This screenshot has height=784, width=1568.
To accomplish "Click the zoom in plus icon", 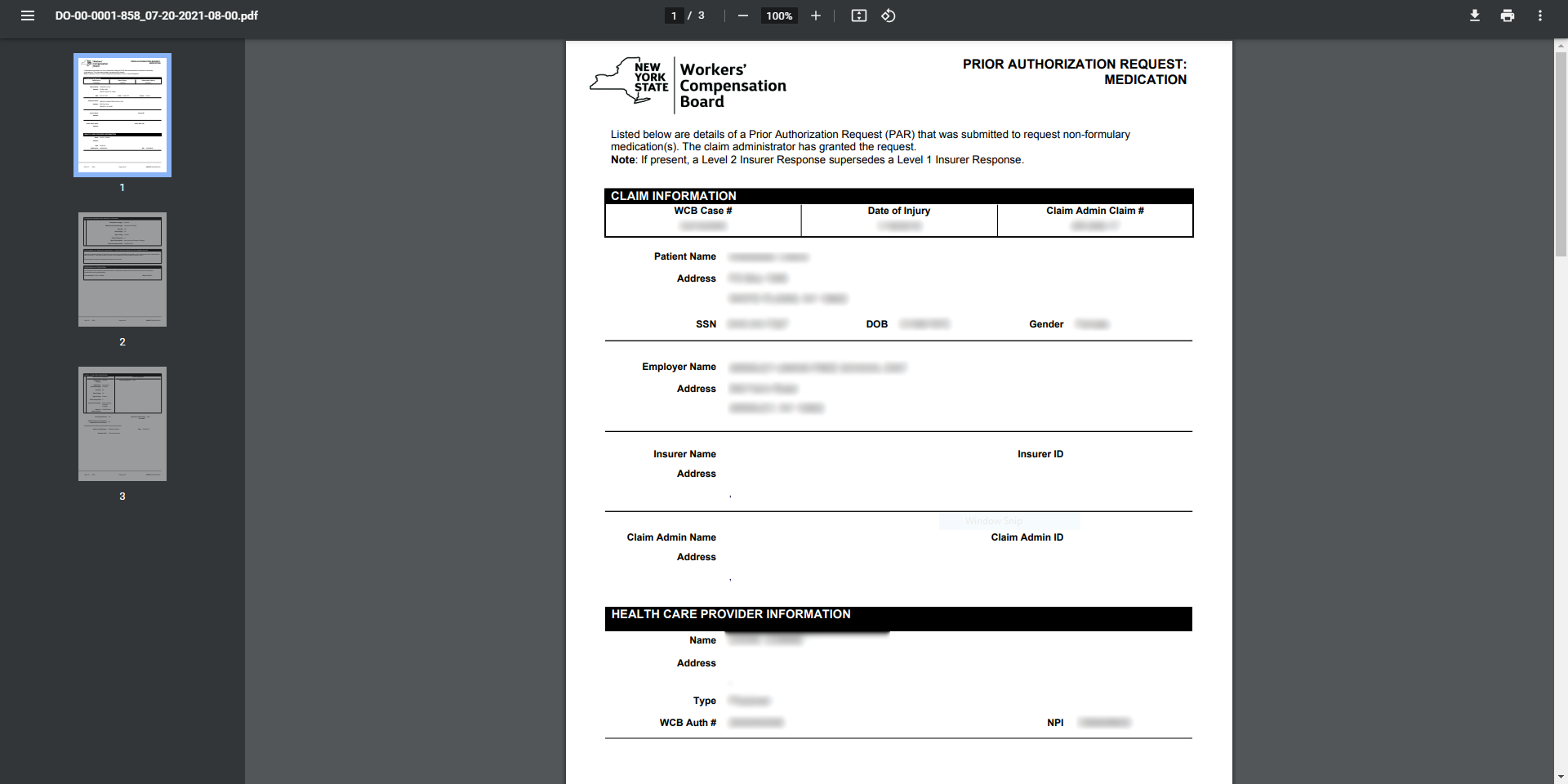I will point(815,16).
